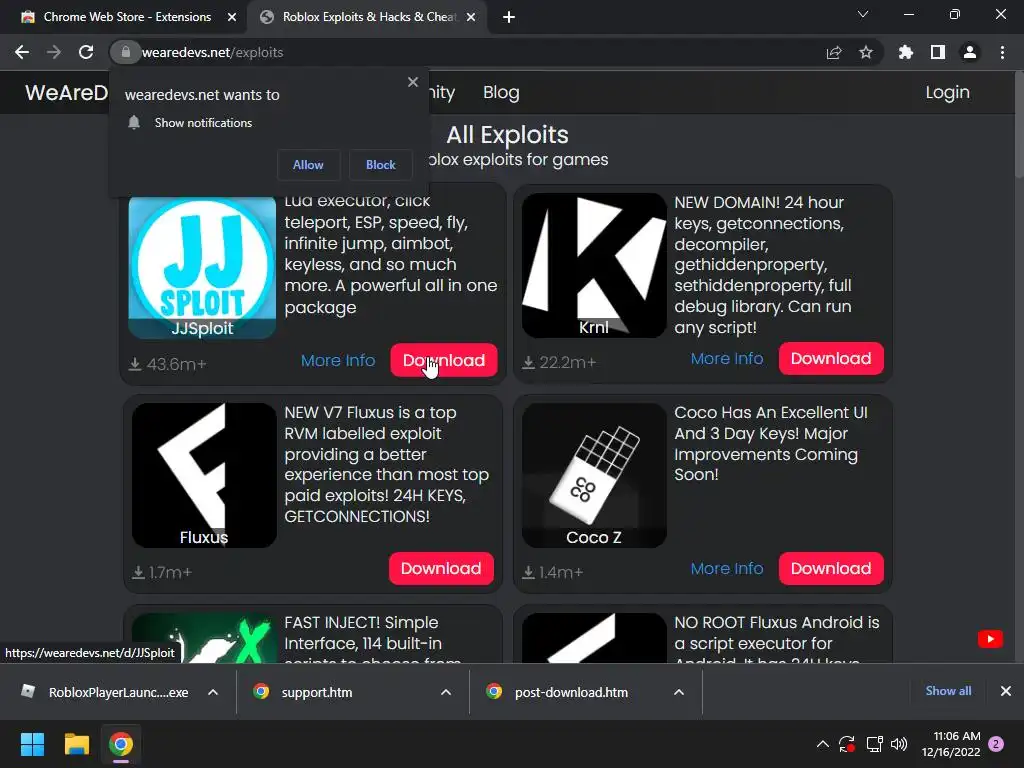The image size is (1024, 768).
Task: Open notification center badge
Action: click(x=996, y=744)
